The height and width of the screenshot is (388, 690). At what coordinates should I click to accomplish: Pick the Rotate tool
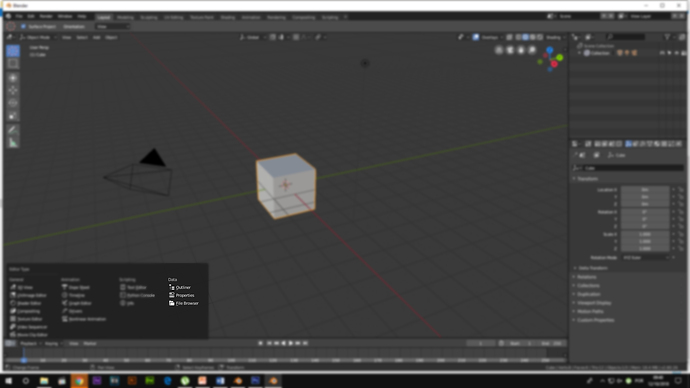[x=13, y=103]
